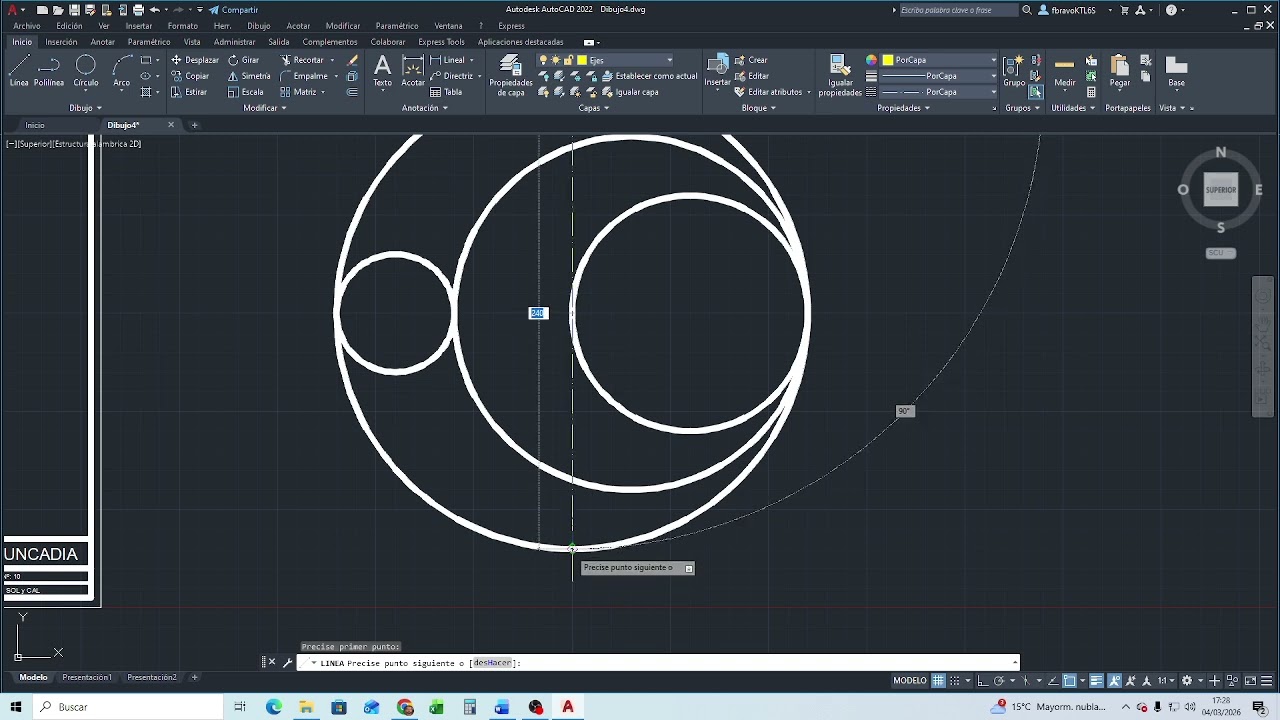Toggle polar tracking in the status bar

tap(999, 681)
